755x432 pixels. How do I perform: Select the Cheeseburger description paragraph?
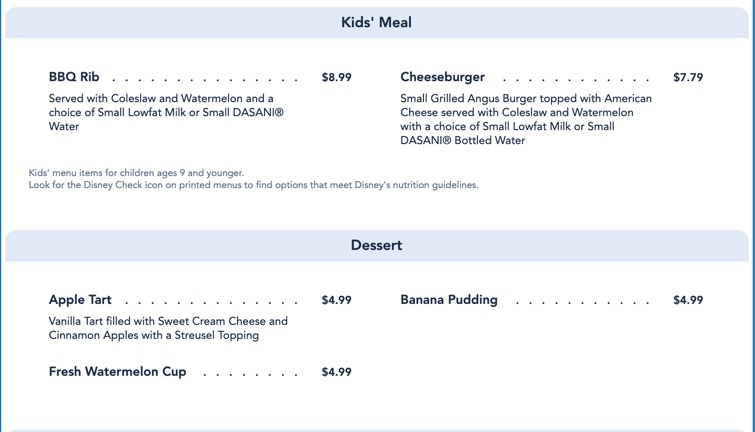coord(526,119)
